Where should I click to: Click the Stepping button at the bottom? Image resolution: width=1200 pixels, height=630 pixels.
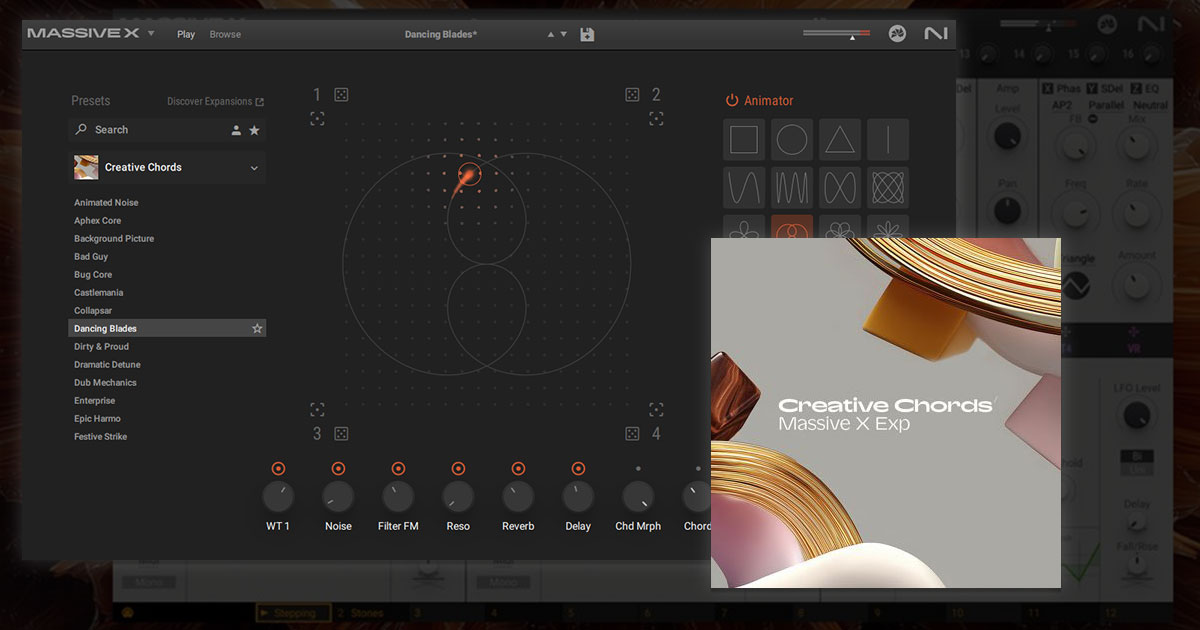(293, 612)
